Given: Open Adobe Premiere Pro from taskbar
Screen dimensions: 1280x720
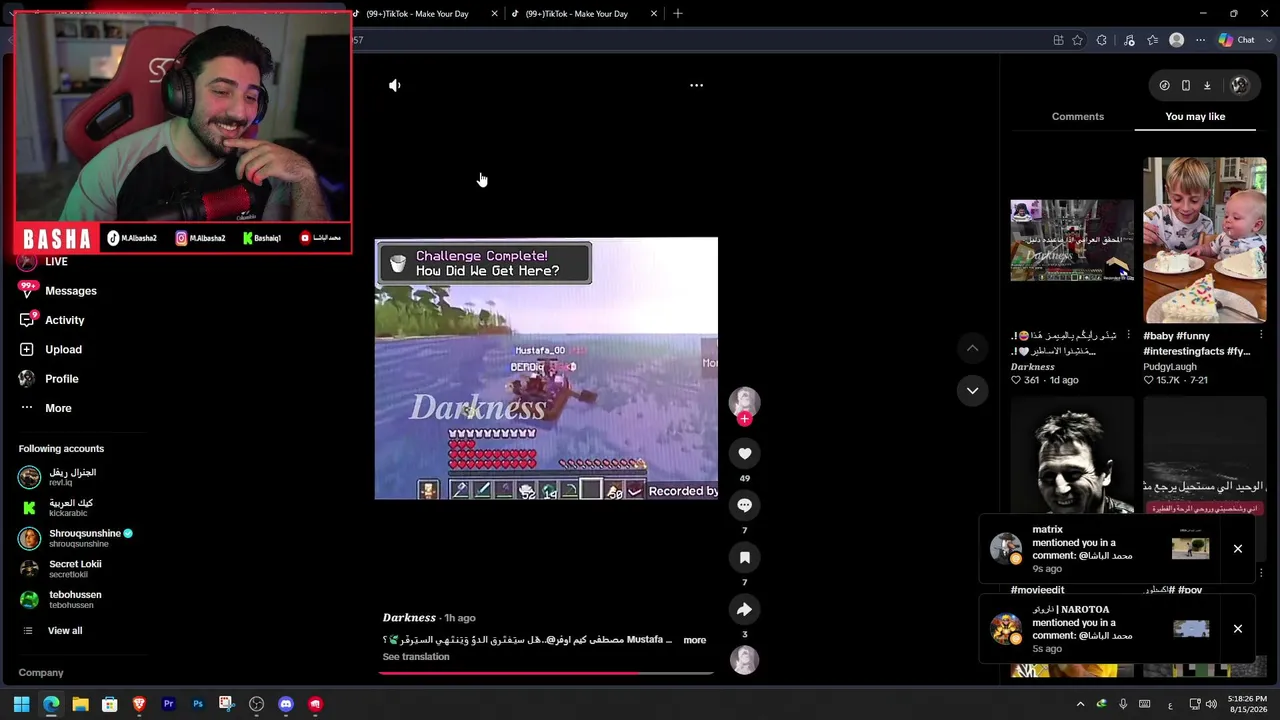Looking at the screenshot, I should (x=169, y=705).
